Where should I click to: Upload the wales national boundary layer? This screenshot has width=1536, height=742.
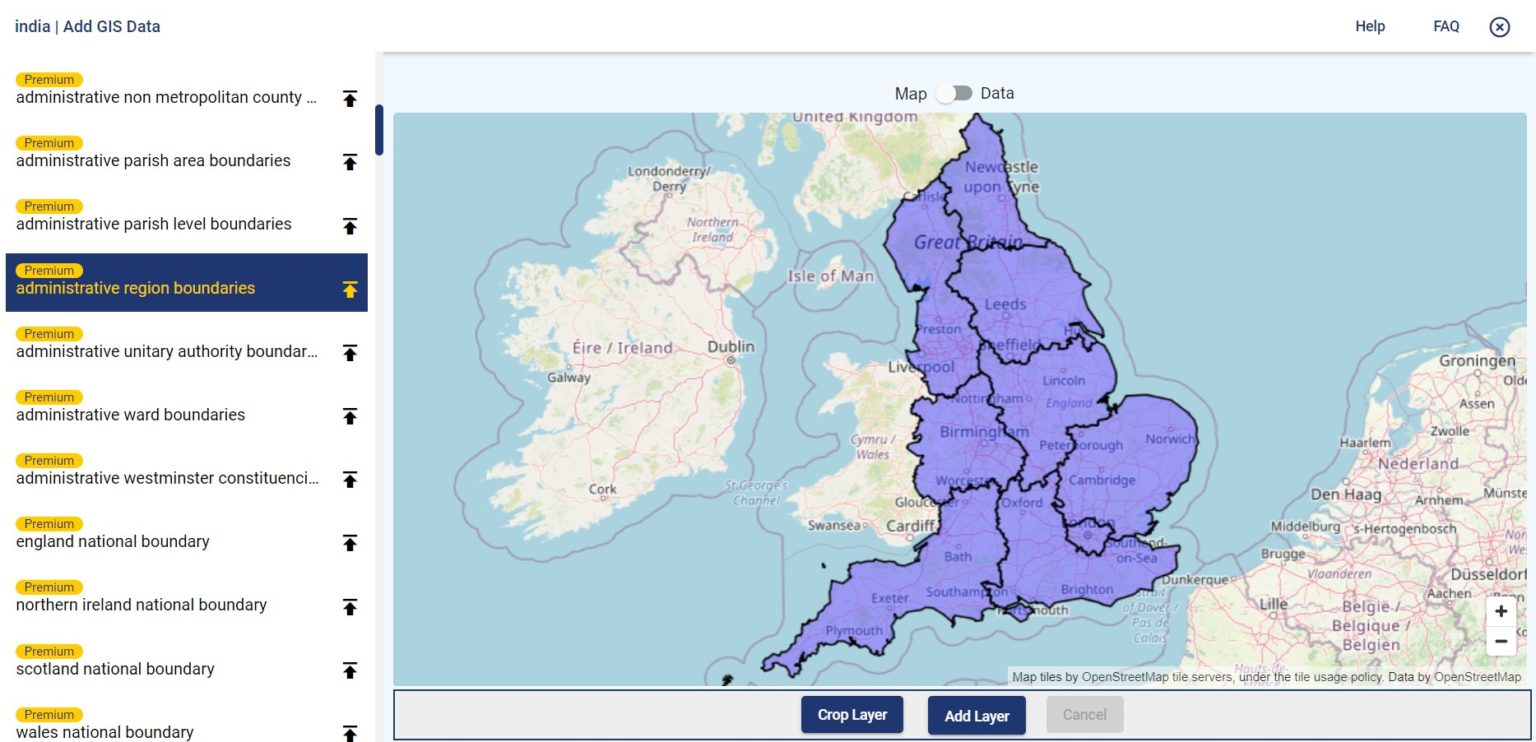[x=348, y=733]
